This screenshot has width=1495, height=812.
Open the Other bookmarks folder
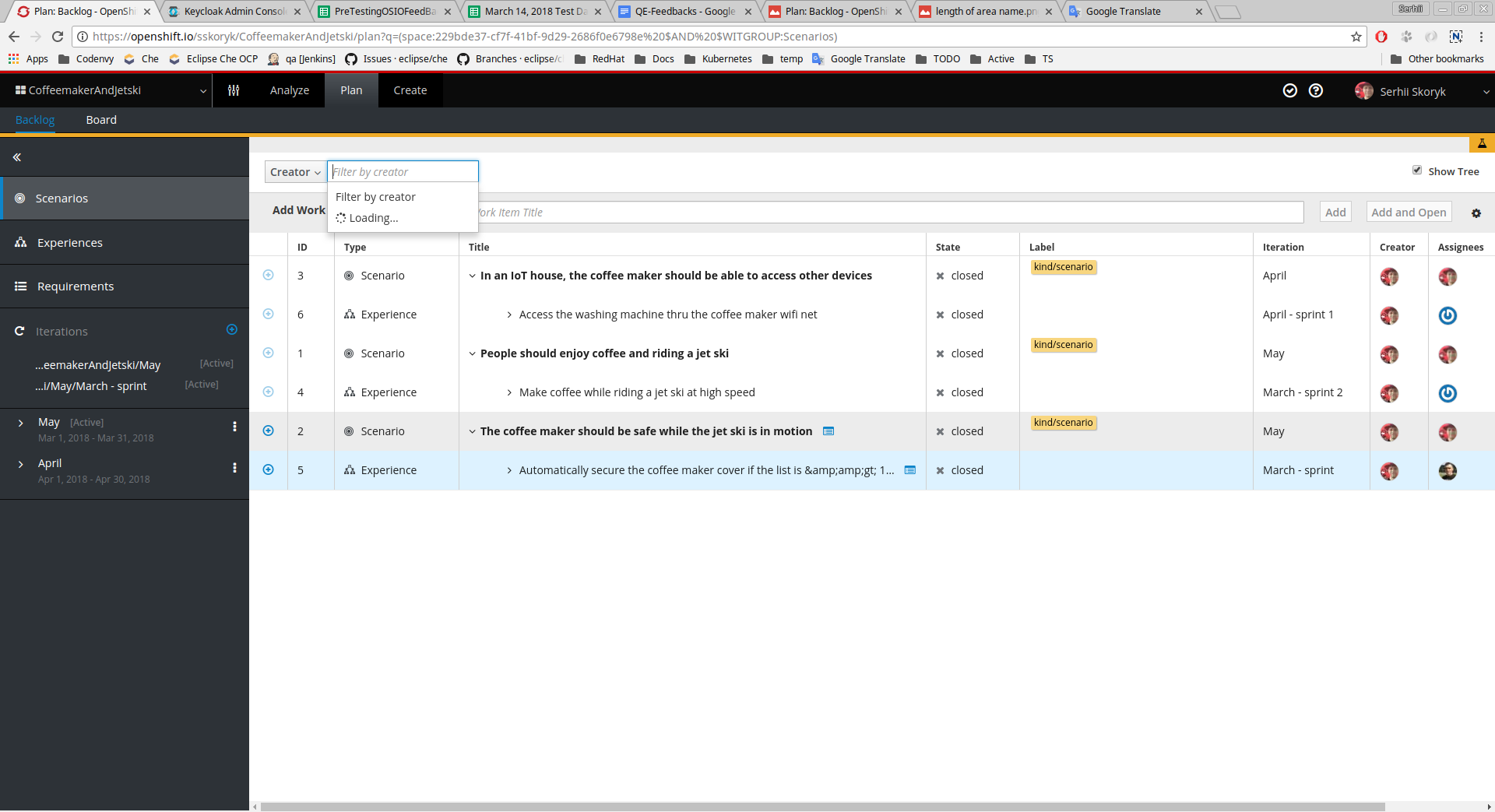pos(1437,59)
